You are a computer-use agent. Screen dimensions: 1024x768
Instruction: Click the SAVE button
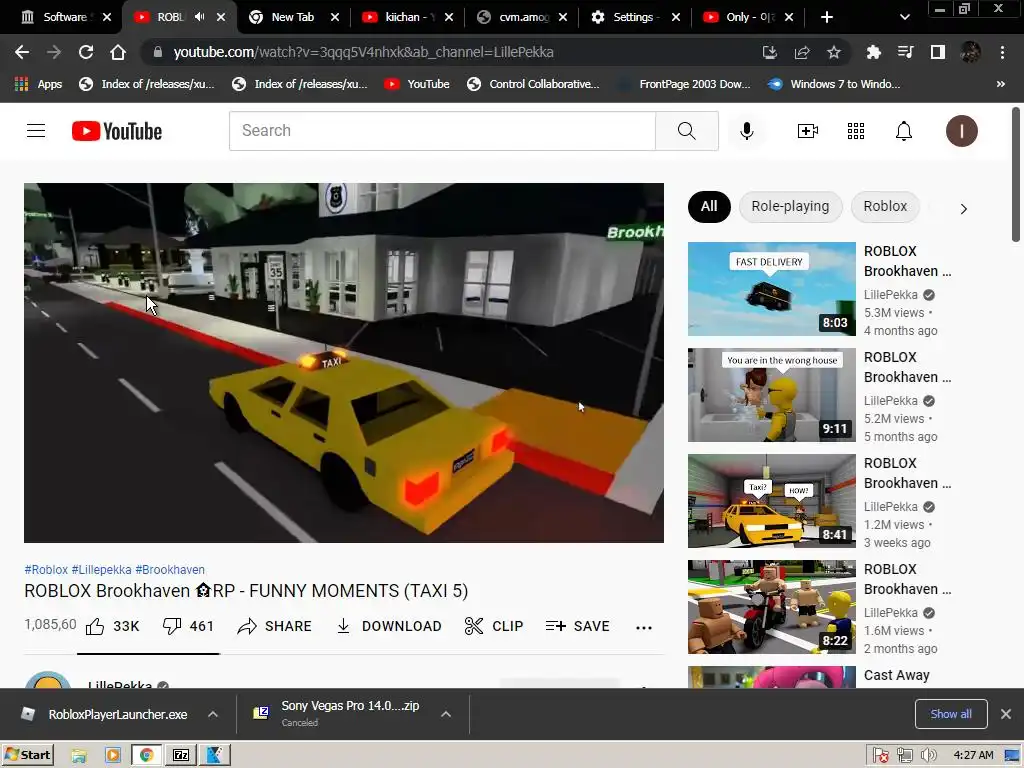(577, 626)
